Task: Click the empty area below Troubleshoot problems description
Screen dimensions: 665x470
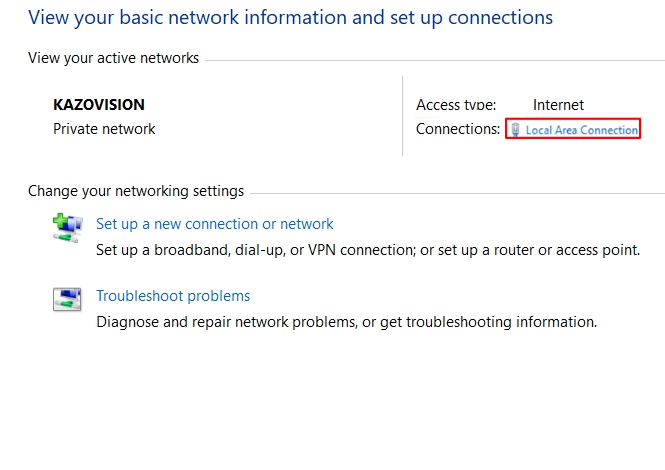Action: coord(330,400)
